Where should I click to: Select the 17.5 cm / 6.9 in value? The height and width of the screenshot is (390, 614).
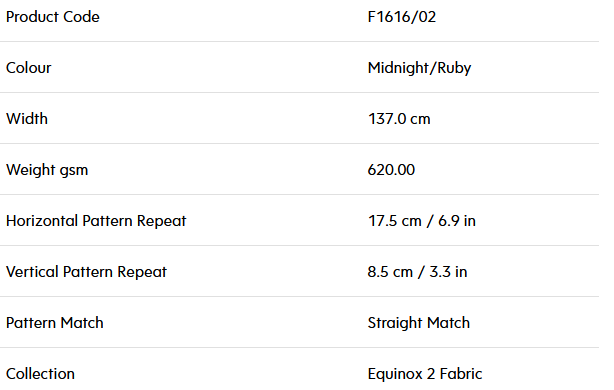pyautogui.click(x=422, y=221)
